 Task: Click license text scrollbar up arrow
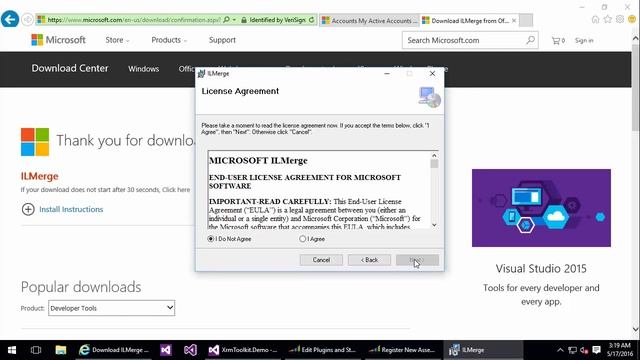(434, 155)
